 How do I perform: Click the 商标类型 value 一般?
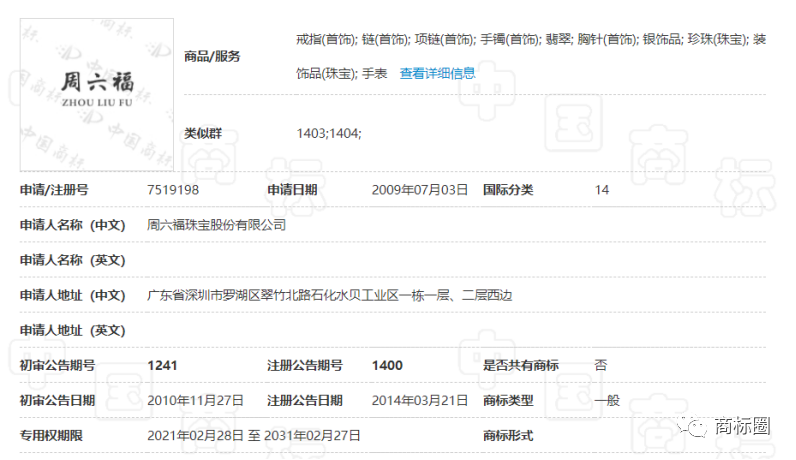[606, 400]
